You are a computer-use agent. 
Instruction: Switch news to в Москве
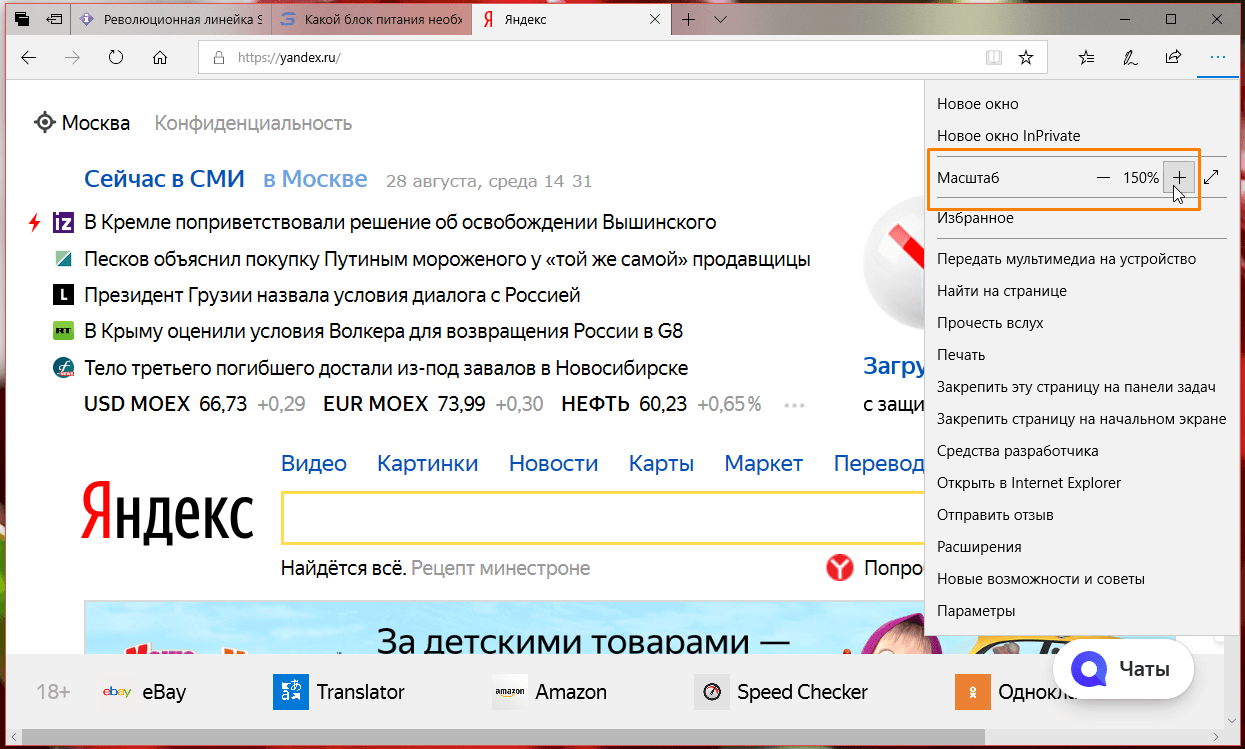pos(315,179)
